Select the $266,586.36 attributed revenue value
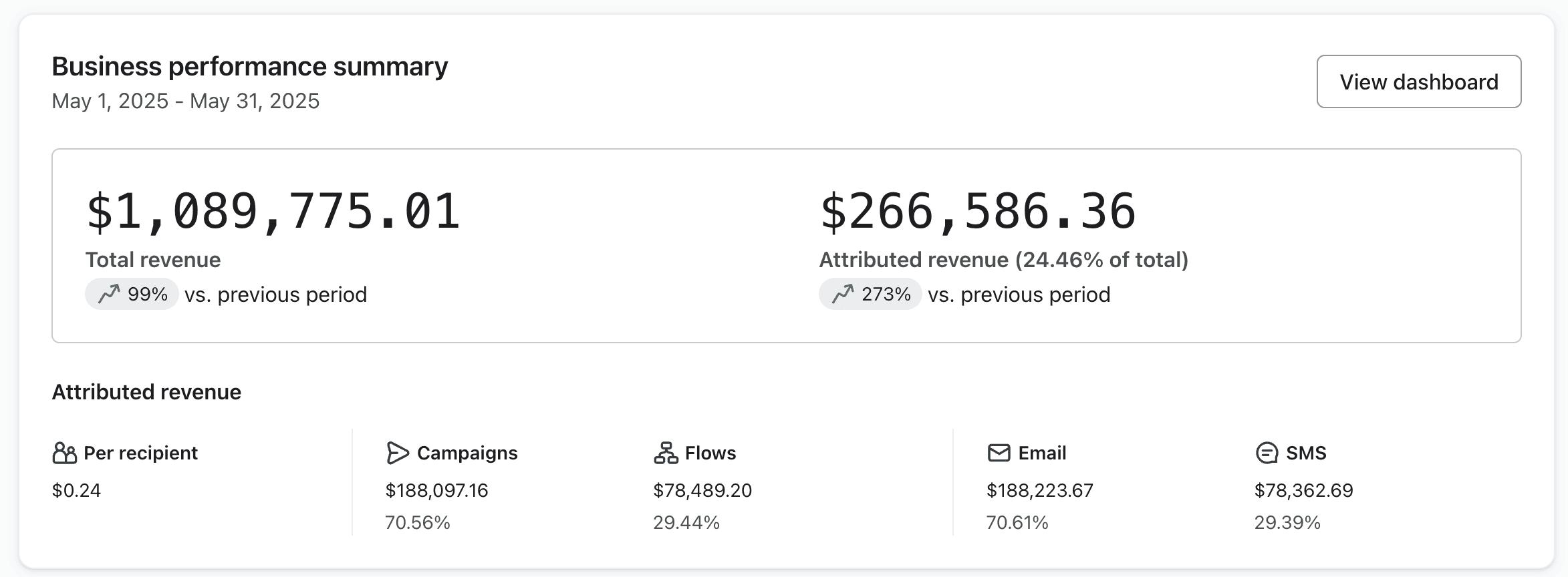The image size is (1568, 577). point(978,212)
